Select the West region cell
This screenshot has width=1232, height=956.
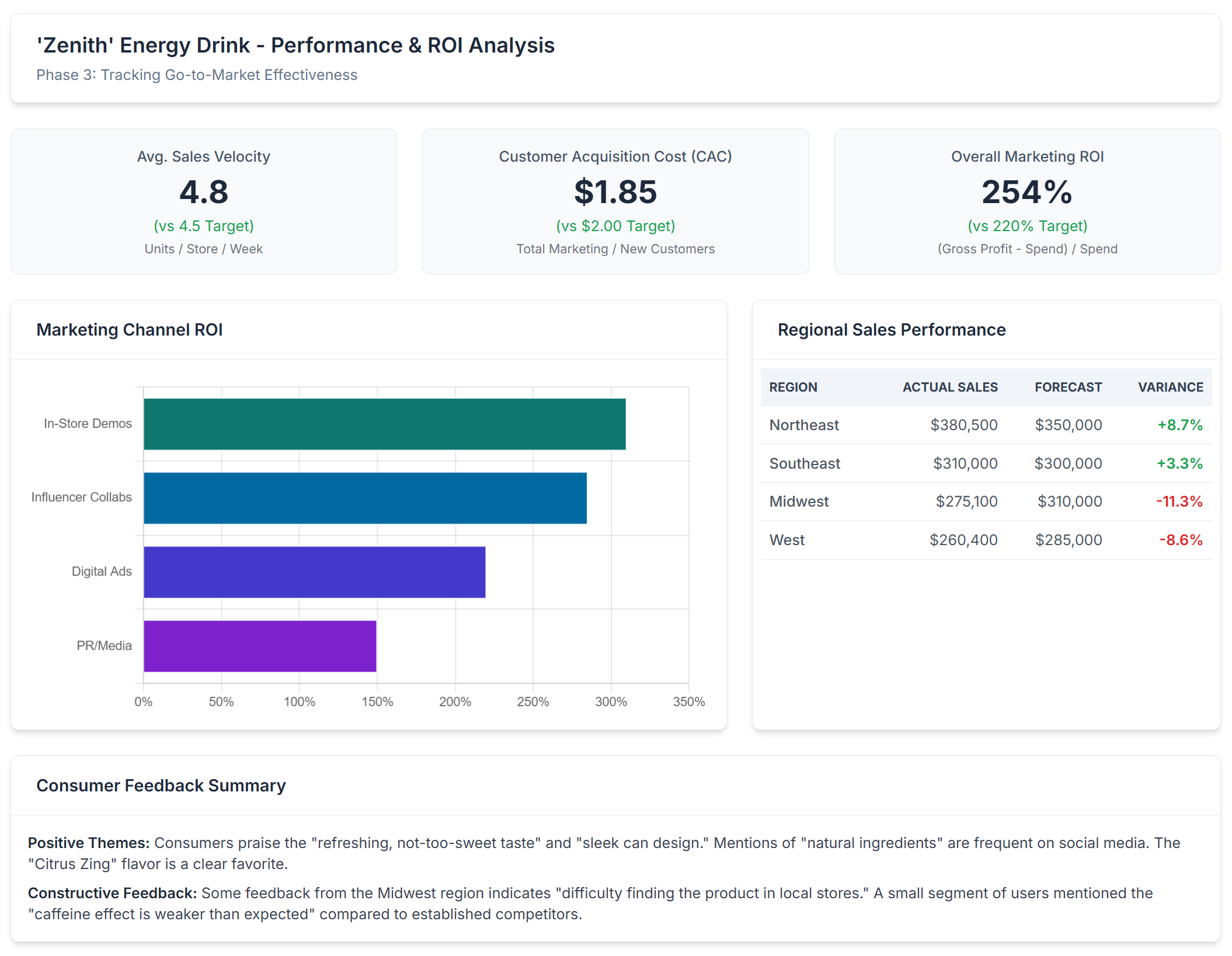(786, 540)
